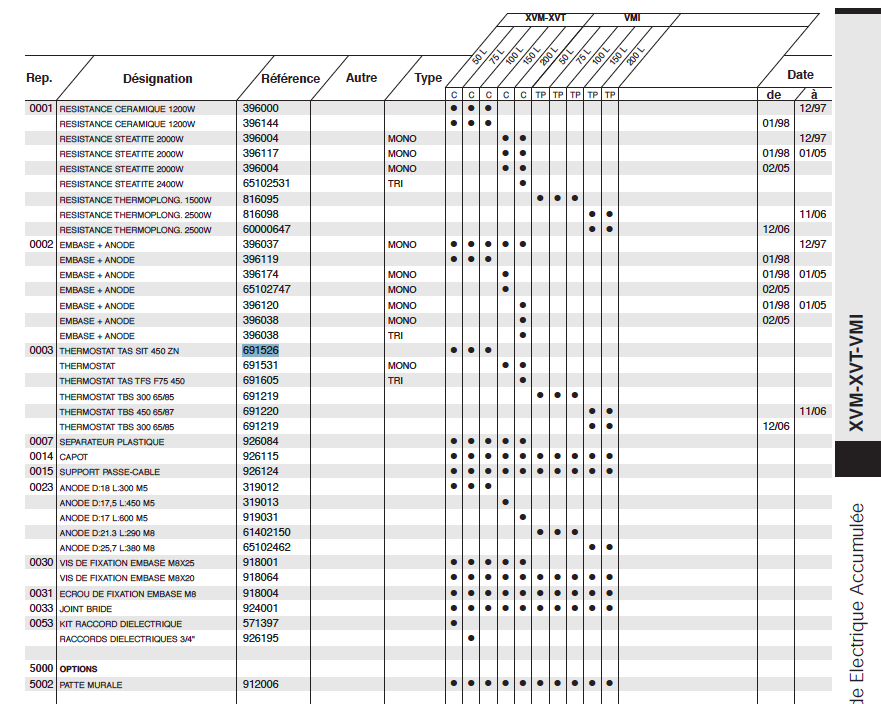The height and width of the screenshot is (704, 881).
Task: Click "SEPARATEUR PLASTIQUE" designation
Action: pyautogui.click(x=112, y=442)
